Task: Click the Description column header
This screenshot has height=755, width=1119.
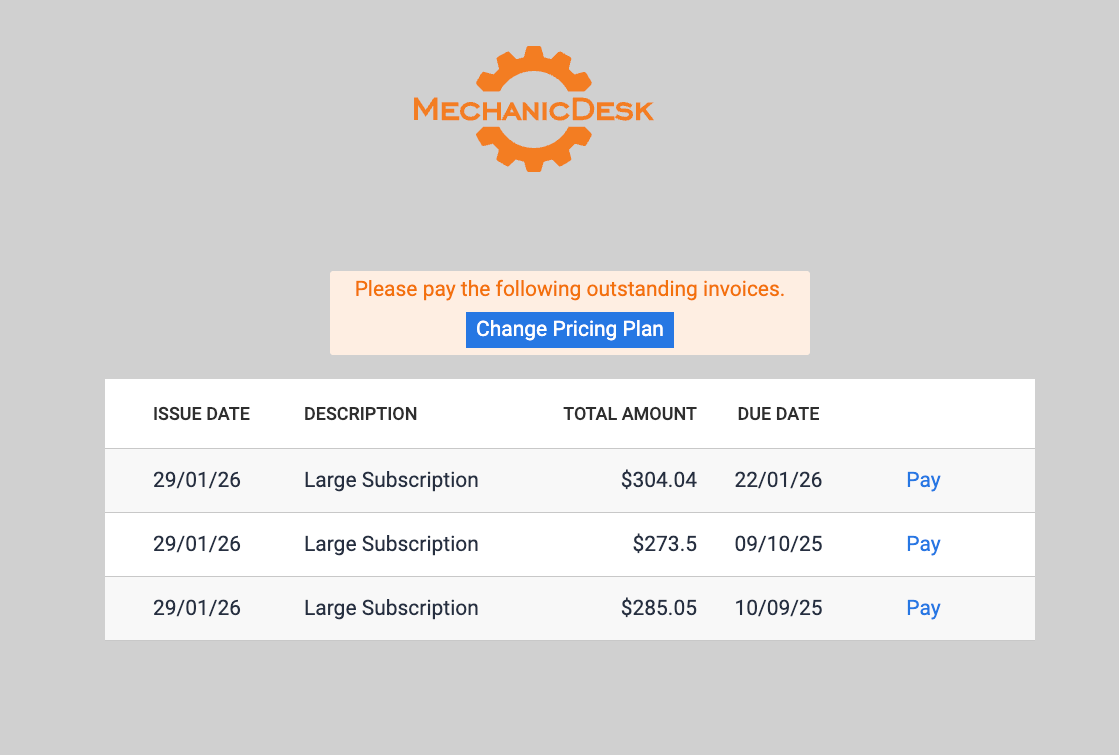Action: coord(360,414)
